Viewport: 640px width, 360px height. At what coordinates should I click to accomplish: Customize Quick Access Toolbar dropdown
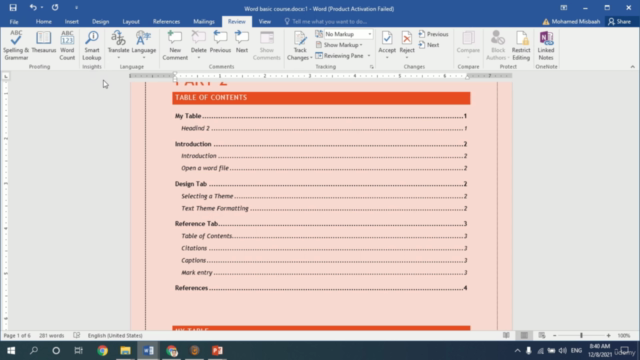click(76, 7)
